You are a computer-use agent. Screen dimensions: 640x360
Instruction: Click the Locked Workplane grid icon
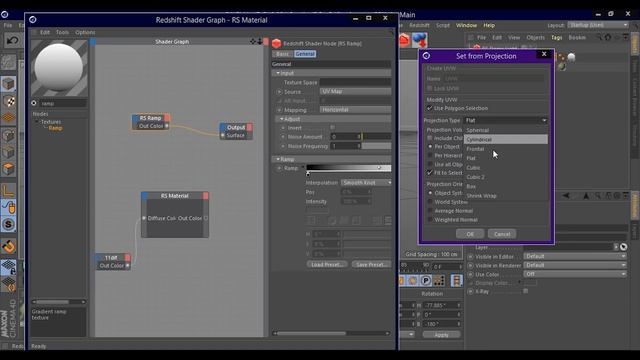point(8,267)
